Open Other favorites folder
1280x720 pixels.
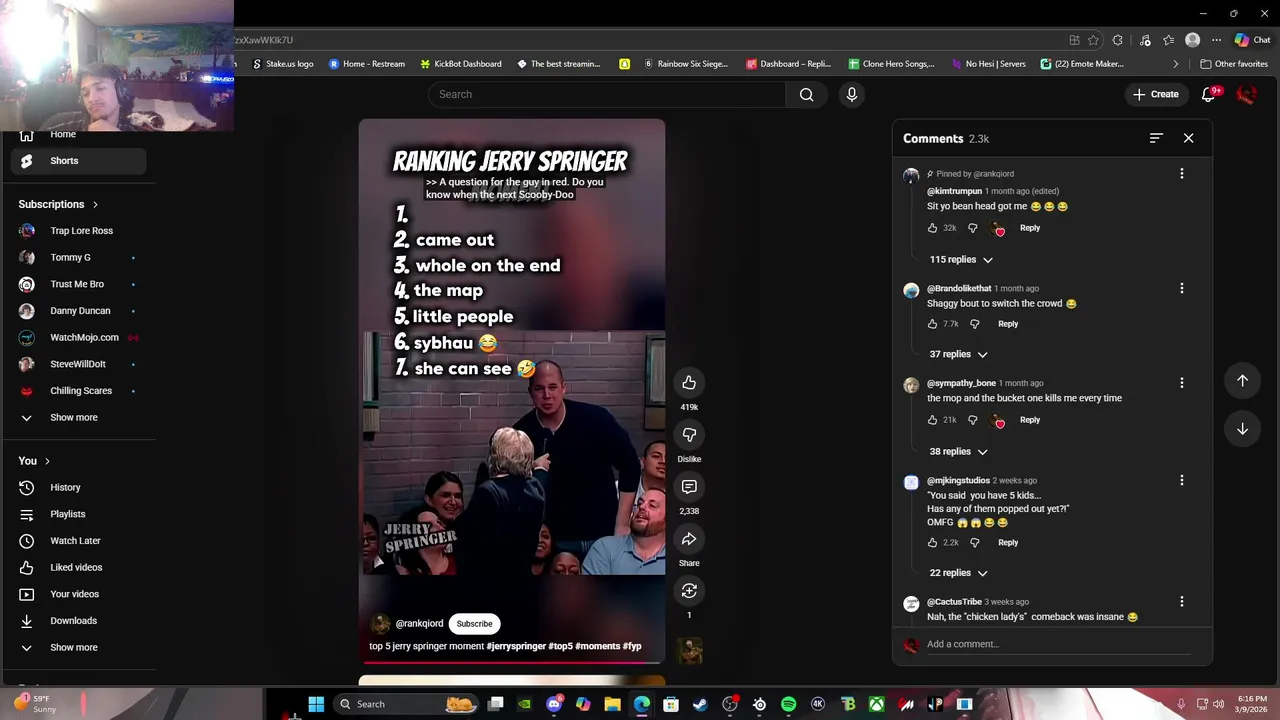(1233, 64)
